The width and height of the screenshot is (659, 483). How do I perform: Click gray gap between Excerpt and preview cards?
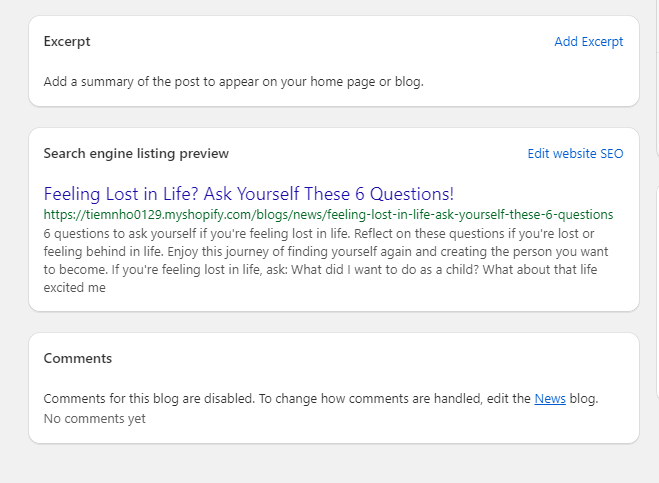pyautogui.click(x=334, y=117)
